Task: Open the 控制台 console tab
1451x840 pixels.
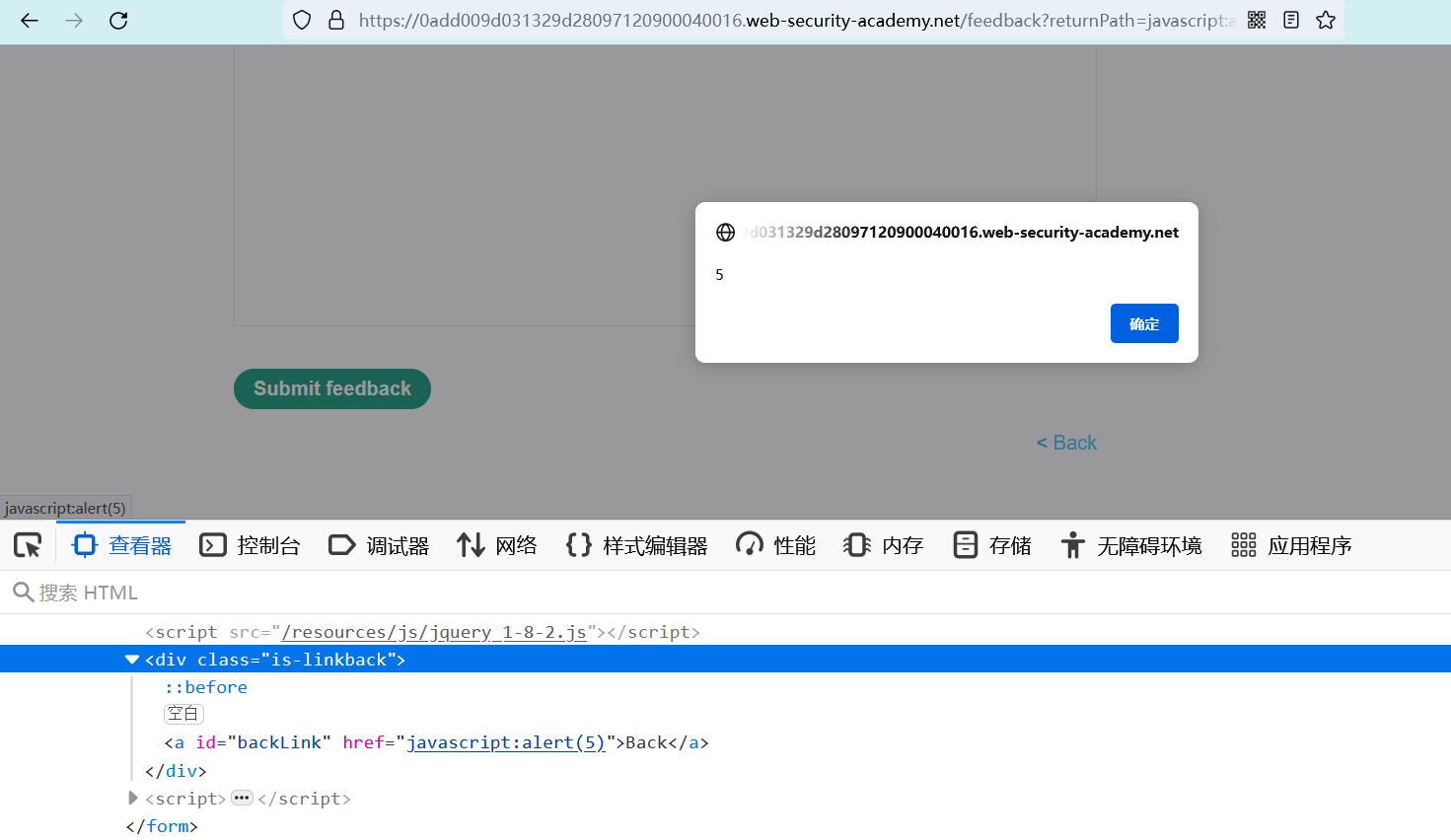Action: click(x=250, y=545)
